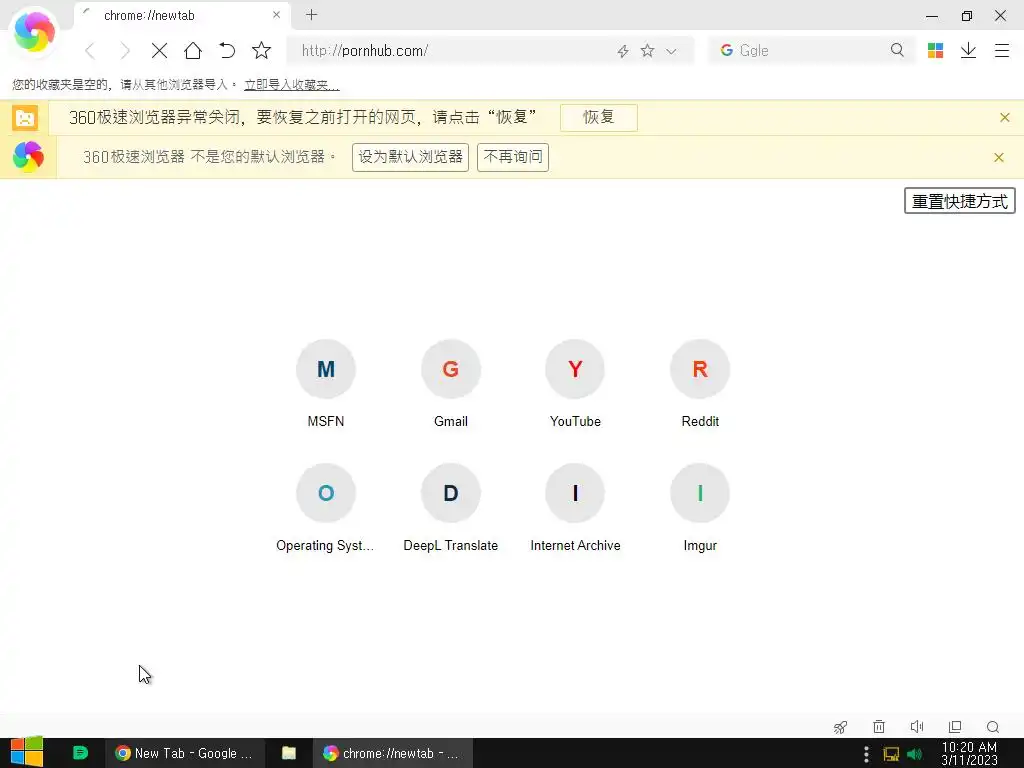Click the green chat taskbar icon

pyautogui.click(x=80, y=753)
